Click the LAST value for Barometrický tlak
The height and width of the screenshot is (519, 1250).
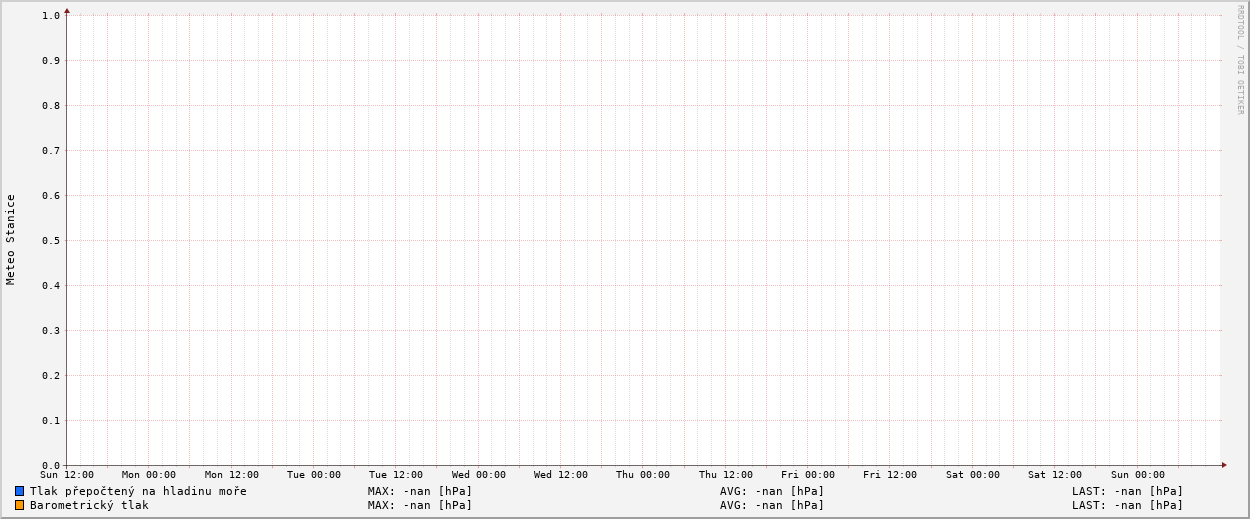coord(1127,505)
